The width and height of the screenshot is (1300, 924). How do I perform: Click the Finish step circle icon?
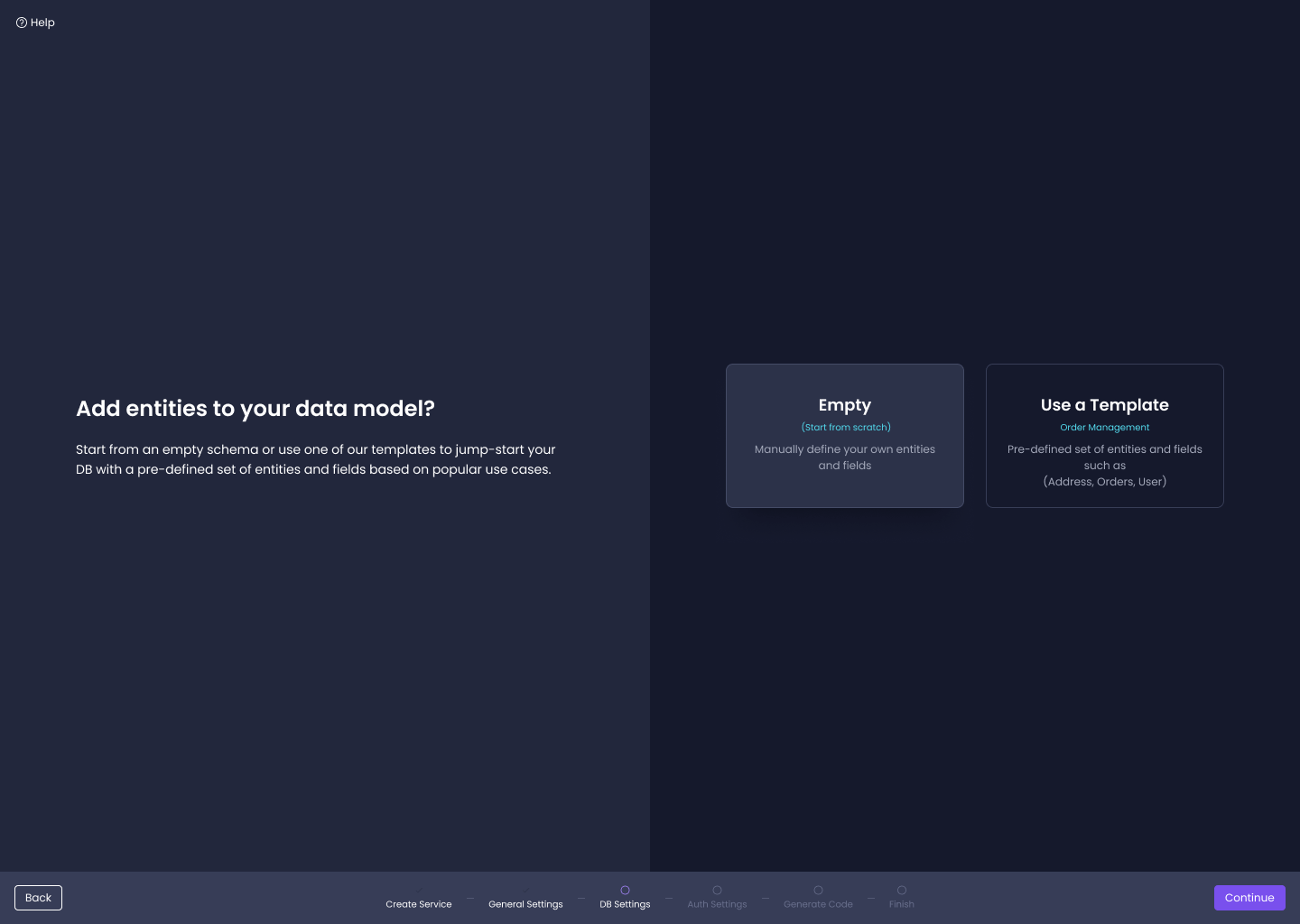tap(902, 891)
